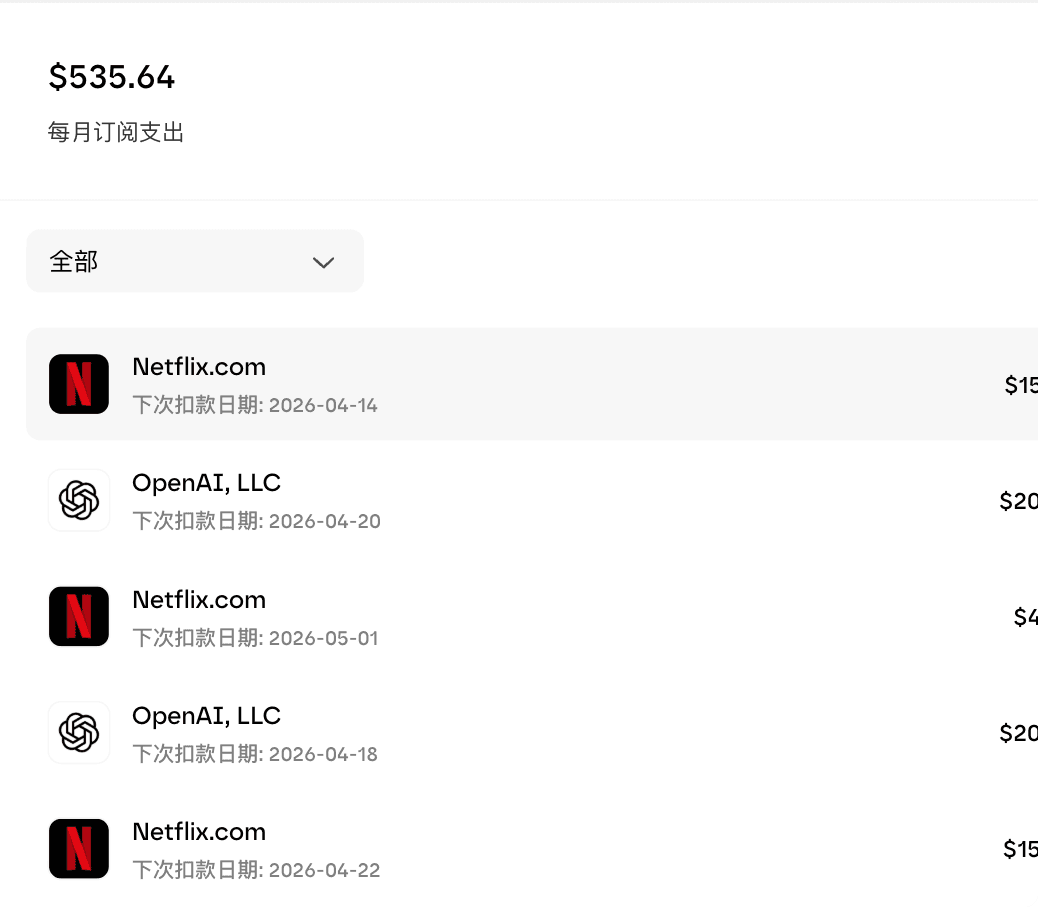Click 下次扣款日期: 2026-05-01 text
Viewport: 1048px width, 910px height.
255,638
